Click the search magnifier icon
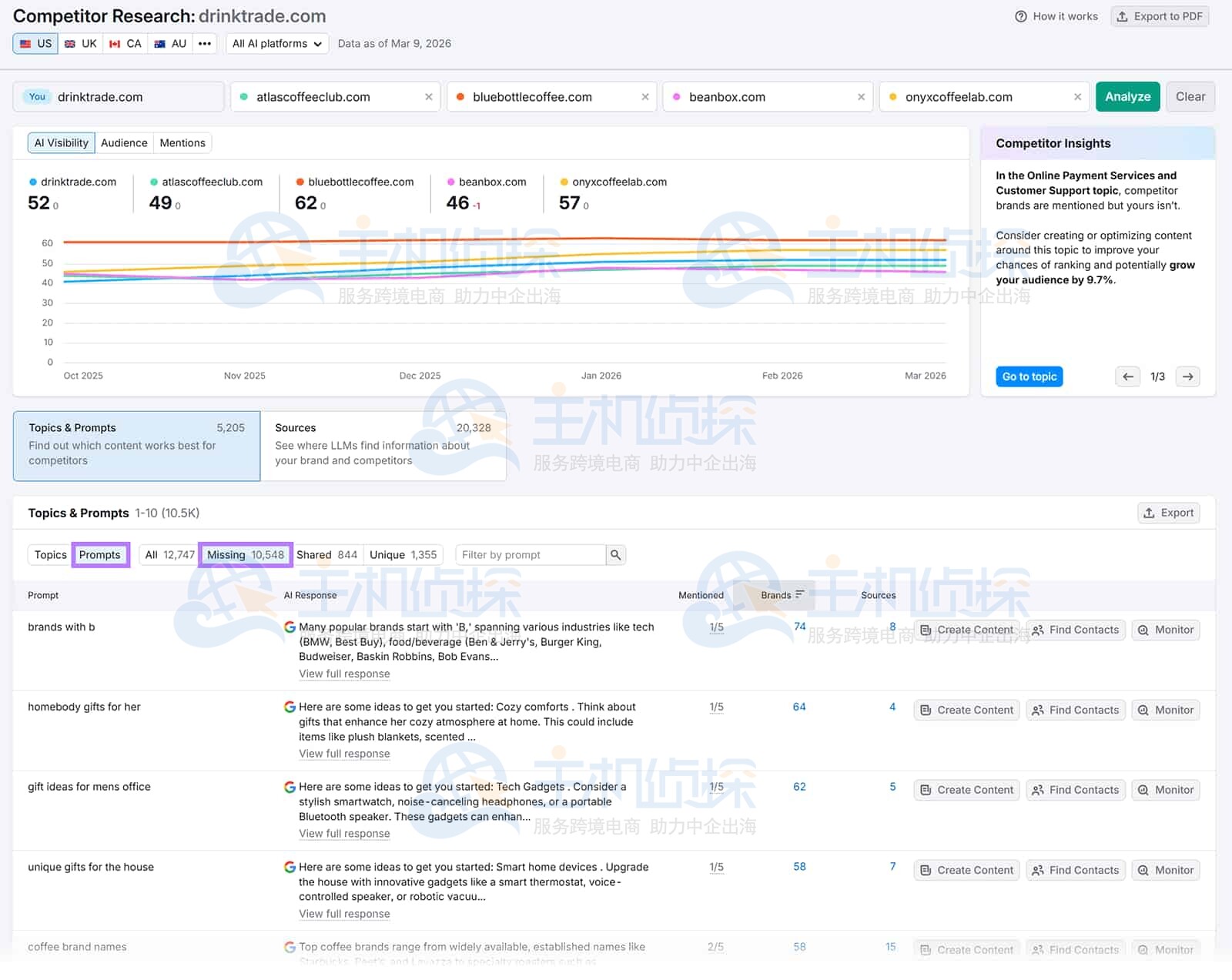 (x=615, y=555)
